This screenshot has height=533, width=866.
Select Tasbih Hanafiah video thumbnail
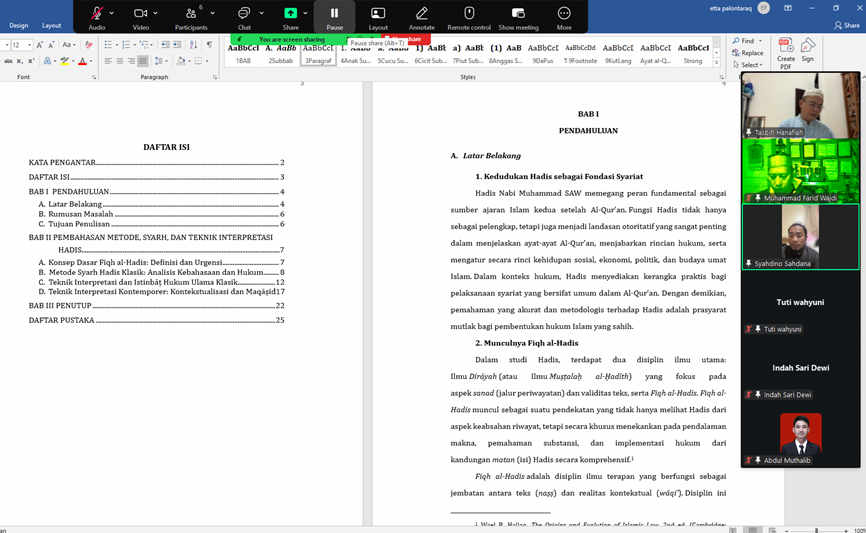pyautogui.click(x=800, y=105)
